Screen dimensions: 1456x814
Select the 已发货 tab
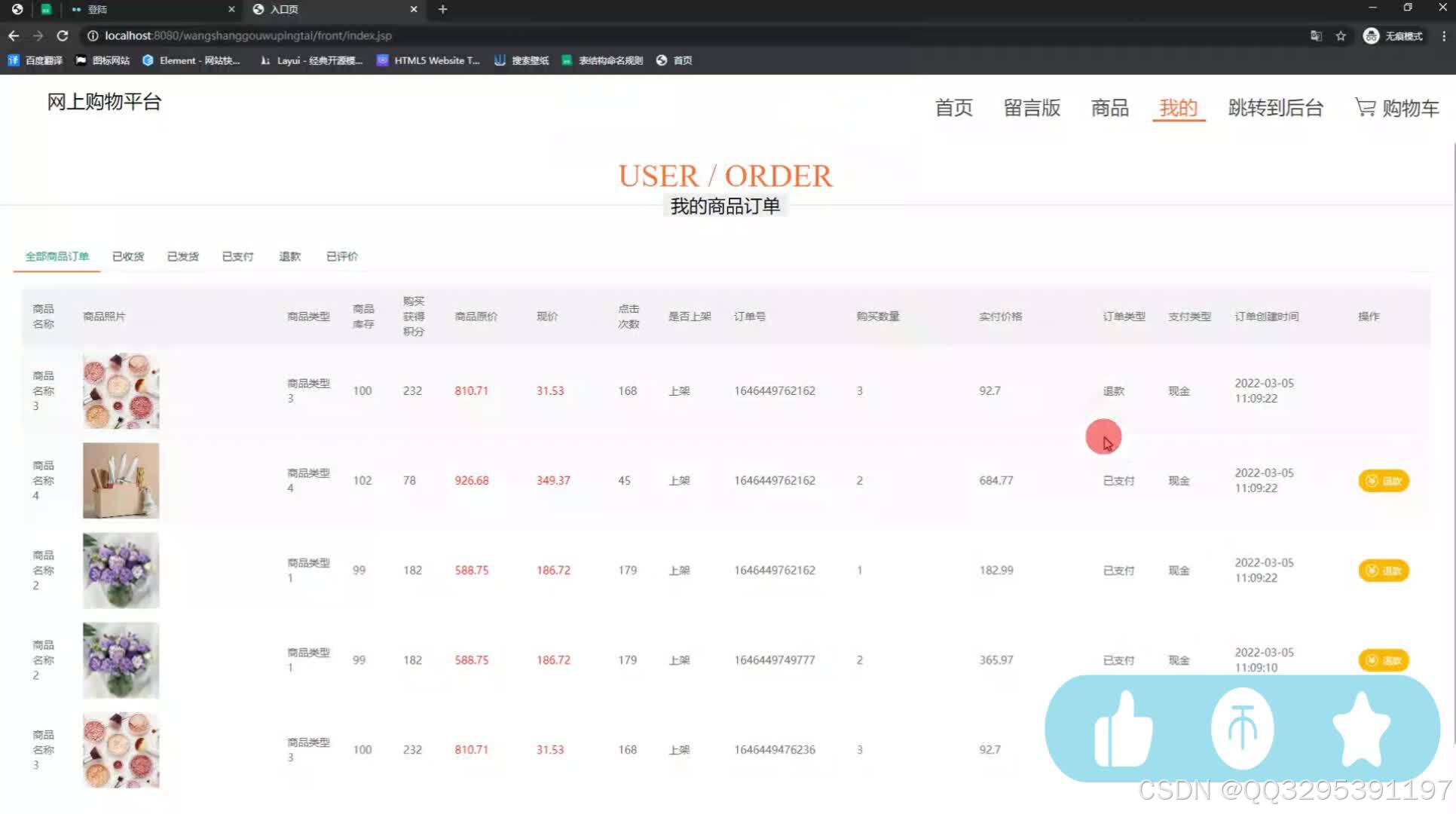183,256
